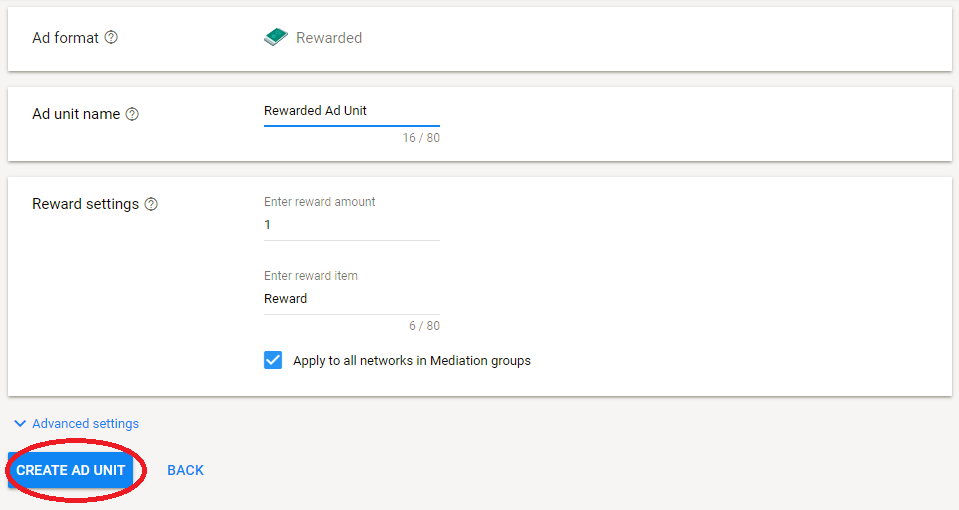Go back using the Back button
Screen dimensions: 959x510
coord(185,470)
